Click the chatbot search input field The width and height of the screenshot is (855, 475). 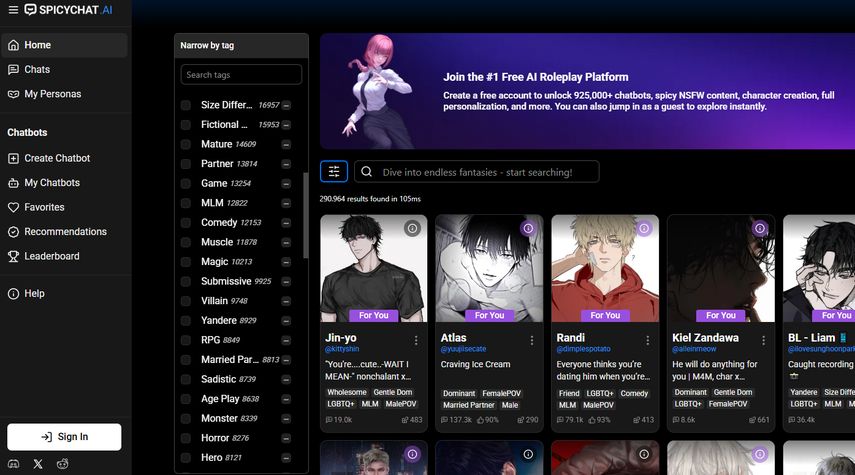[x=477, y=172]
